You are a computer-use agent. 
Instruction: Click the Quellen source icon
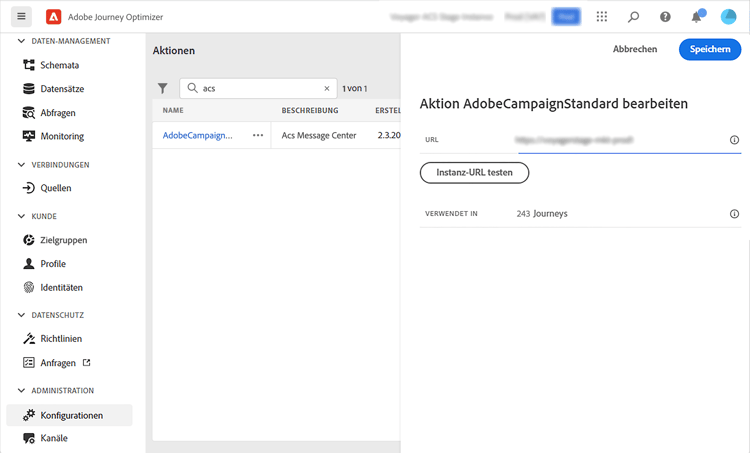pyautogui.click(x=29, y=188)
